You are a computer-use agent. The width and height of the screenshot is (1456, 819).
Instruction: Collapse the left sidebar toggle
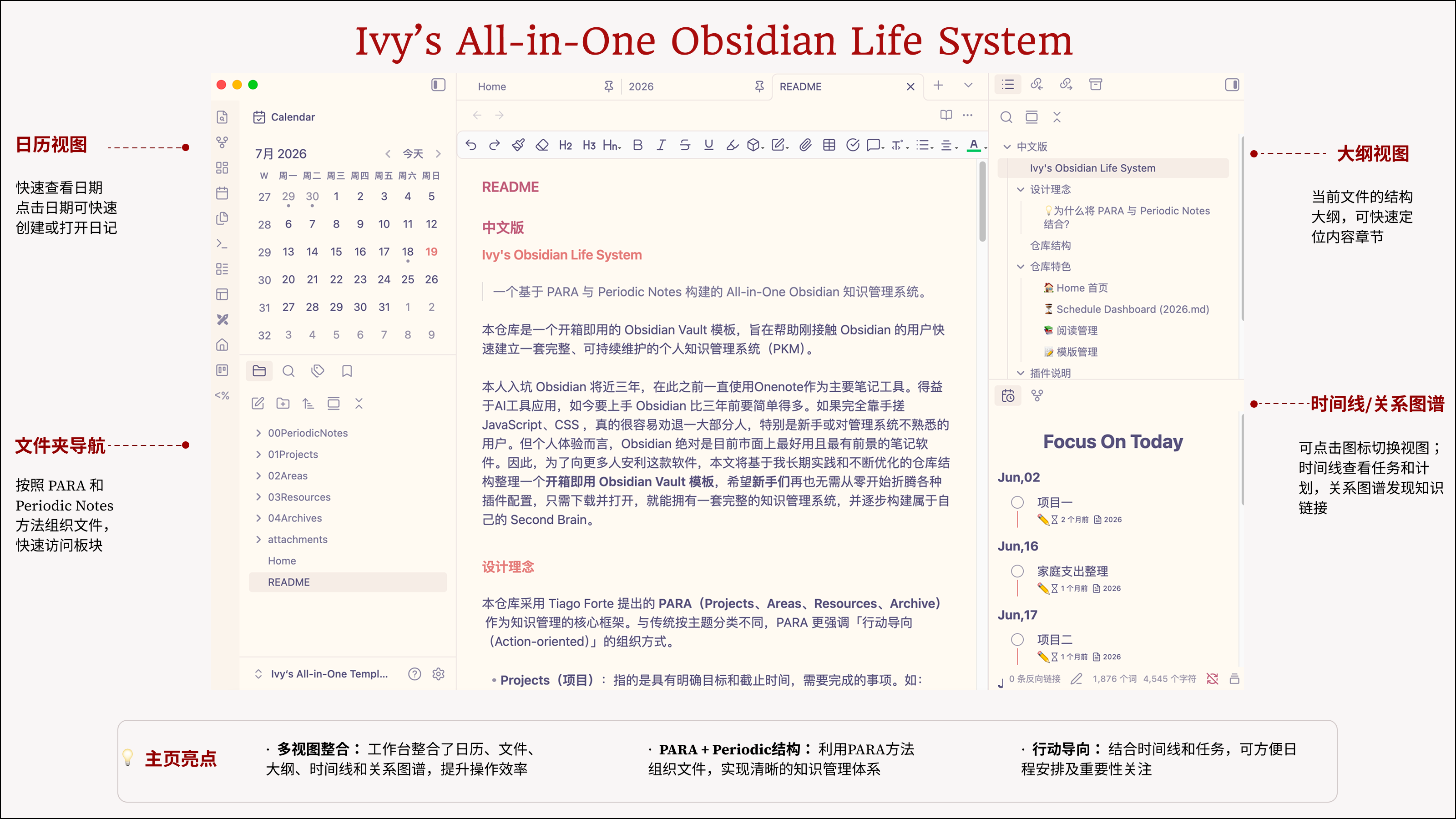pos(438,85)
